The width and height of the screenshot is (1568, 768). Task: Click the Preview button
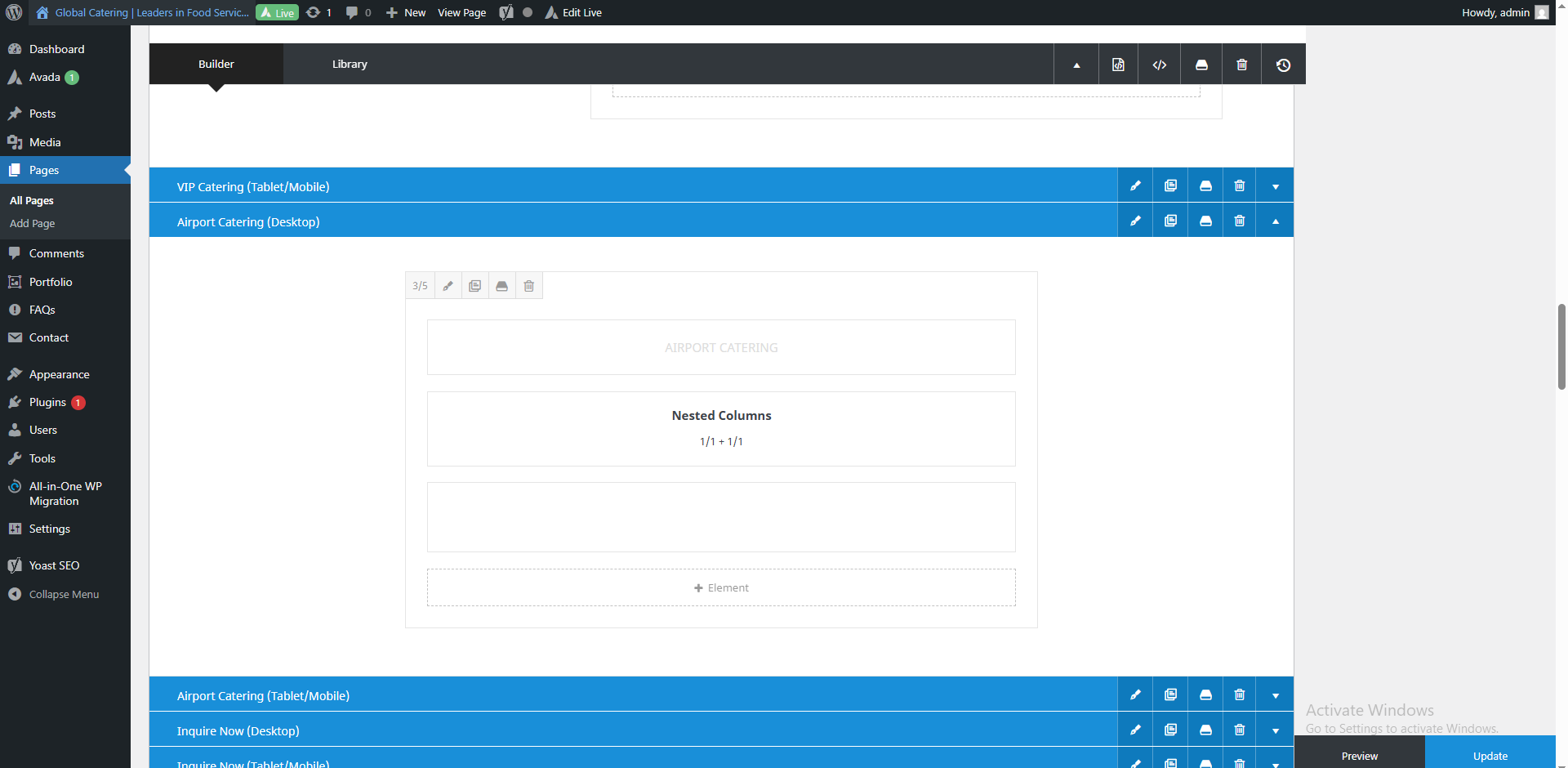(x=1359, y=756)
